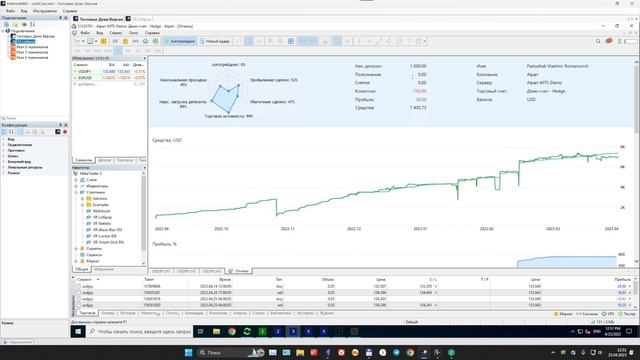This screenshot has width=640, height=360.
Task: Select USDJPY row in Market Watch
Action: [x=109, y=72]
